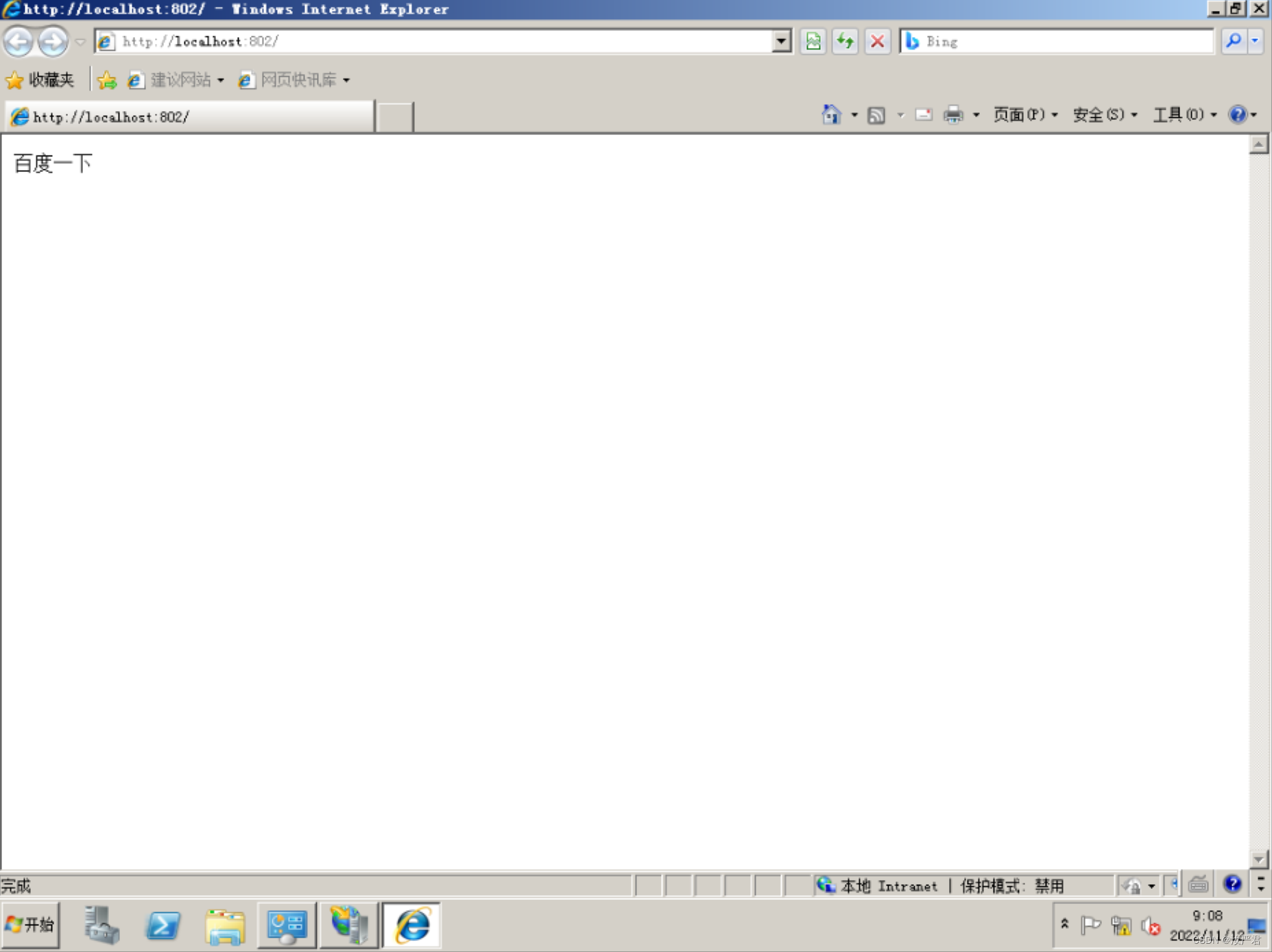Click the green Refresh icon
The image size is (1272, 952).
click(x=845, y=41)
